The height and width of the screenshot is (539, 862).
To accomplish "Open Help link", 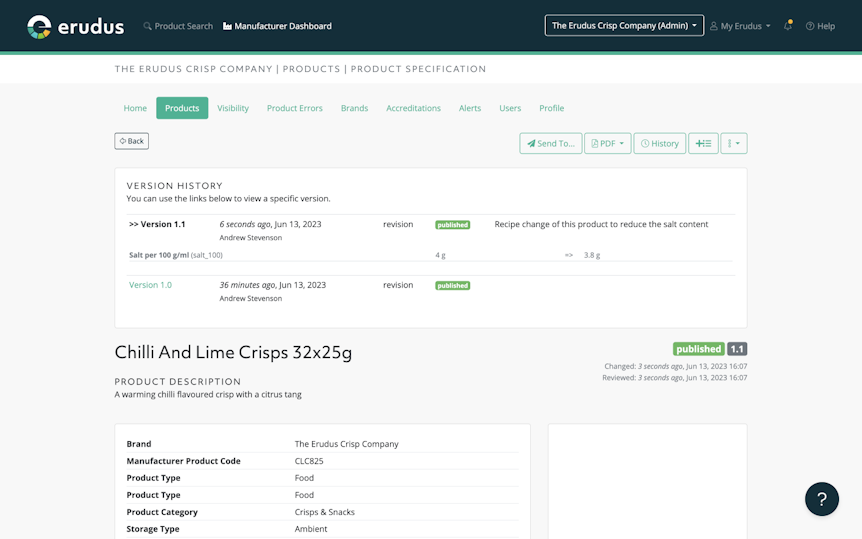I will point(820,26).
